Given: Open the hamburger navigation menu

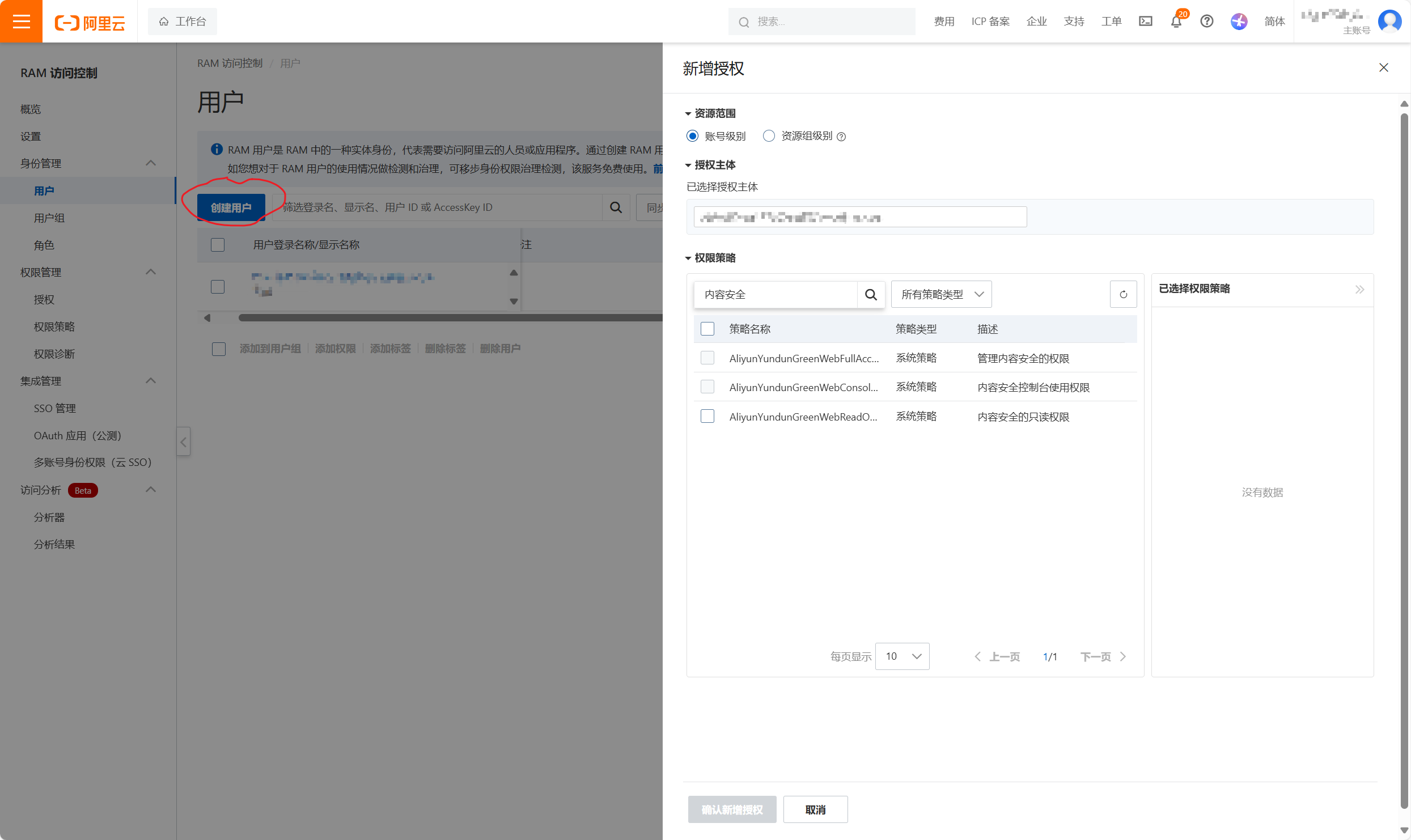Looking at the screenshot, I should click(21, 21).
